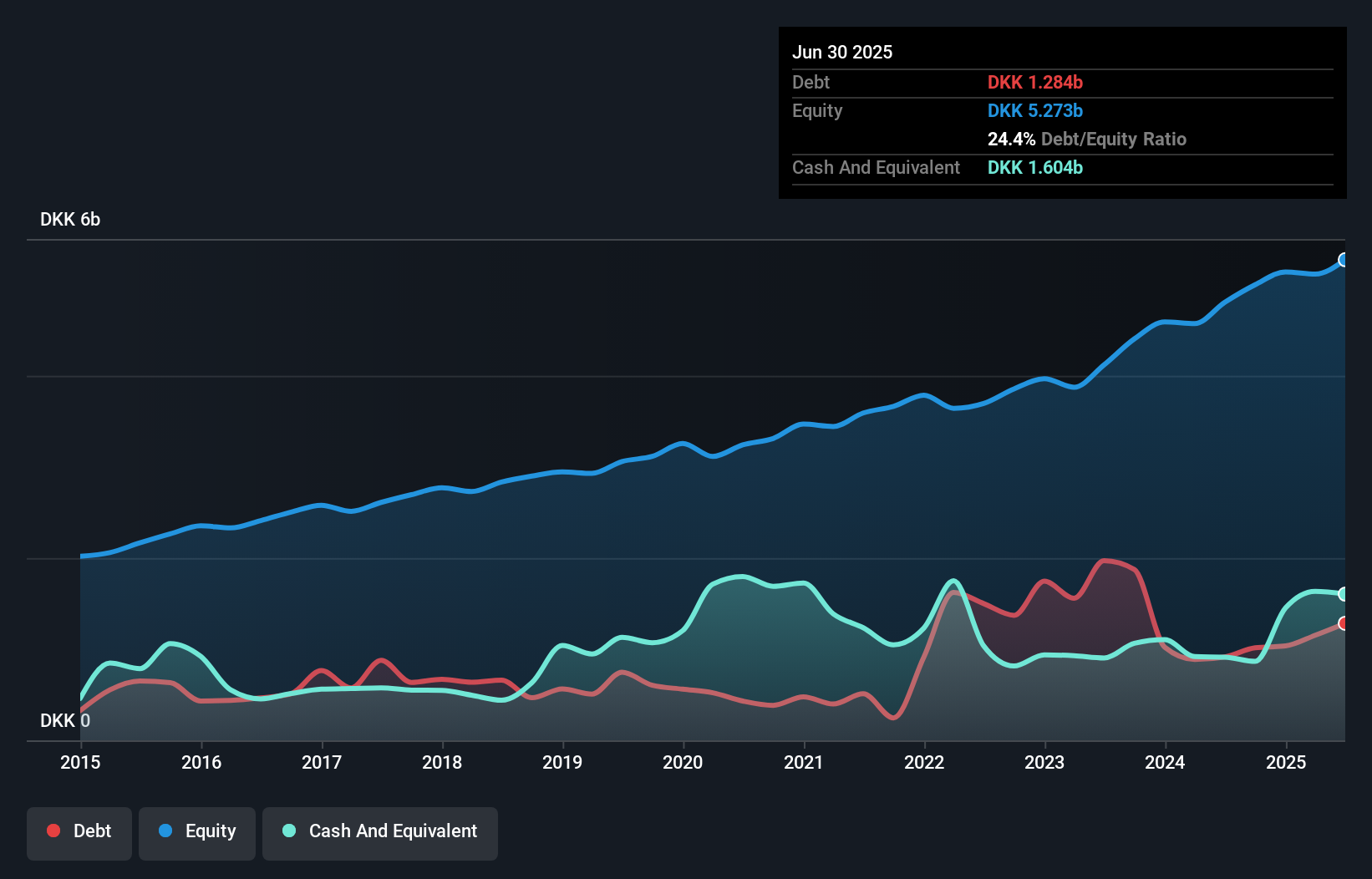This screenshot has width=1372, height=879.
Task: Open the Equity row in the data panel
Action: click(x=817, y=110)
